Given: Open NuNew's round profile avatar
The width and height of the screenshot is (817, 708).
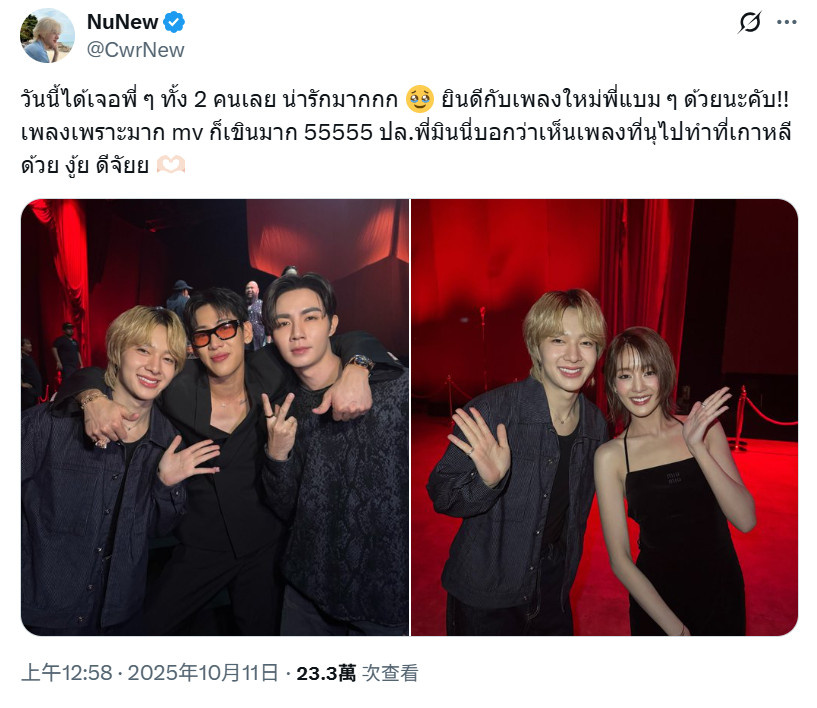Looking at the screenshot, I should pyautogui.click(x=47, y=35).
